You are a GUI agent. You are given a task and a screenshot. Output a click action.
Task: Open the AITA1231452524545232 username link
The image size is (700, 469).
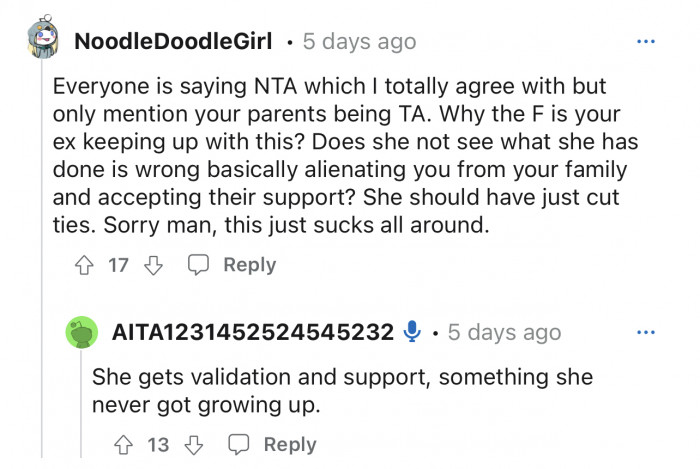tap(253, 332)
